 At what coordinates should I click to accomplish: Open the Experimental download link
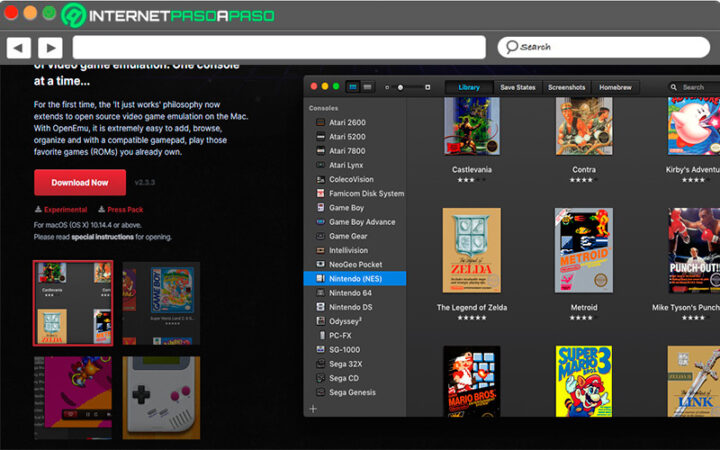coord(60,210)
